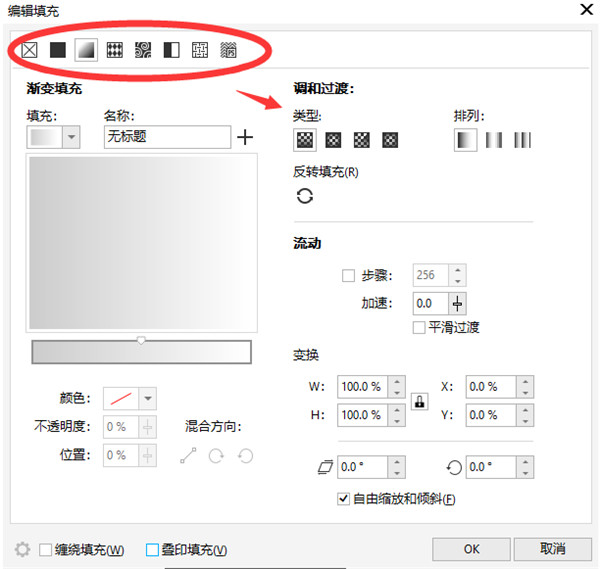Open the 填充 fill preset dropdown

tap(71, 137)
